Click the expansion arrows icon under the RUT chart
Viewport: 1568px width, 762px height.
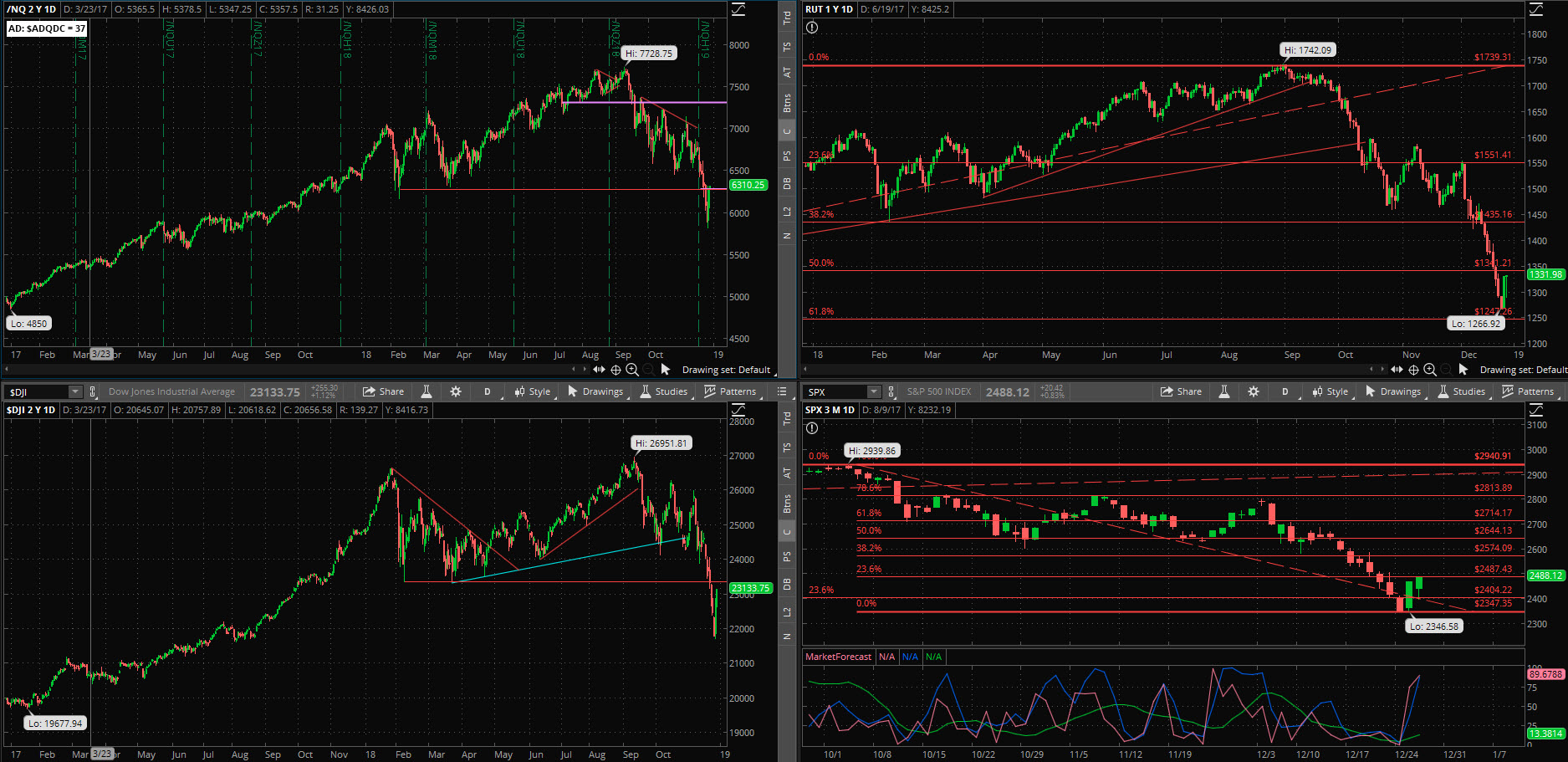[x=1397, y=369]
